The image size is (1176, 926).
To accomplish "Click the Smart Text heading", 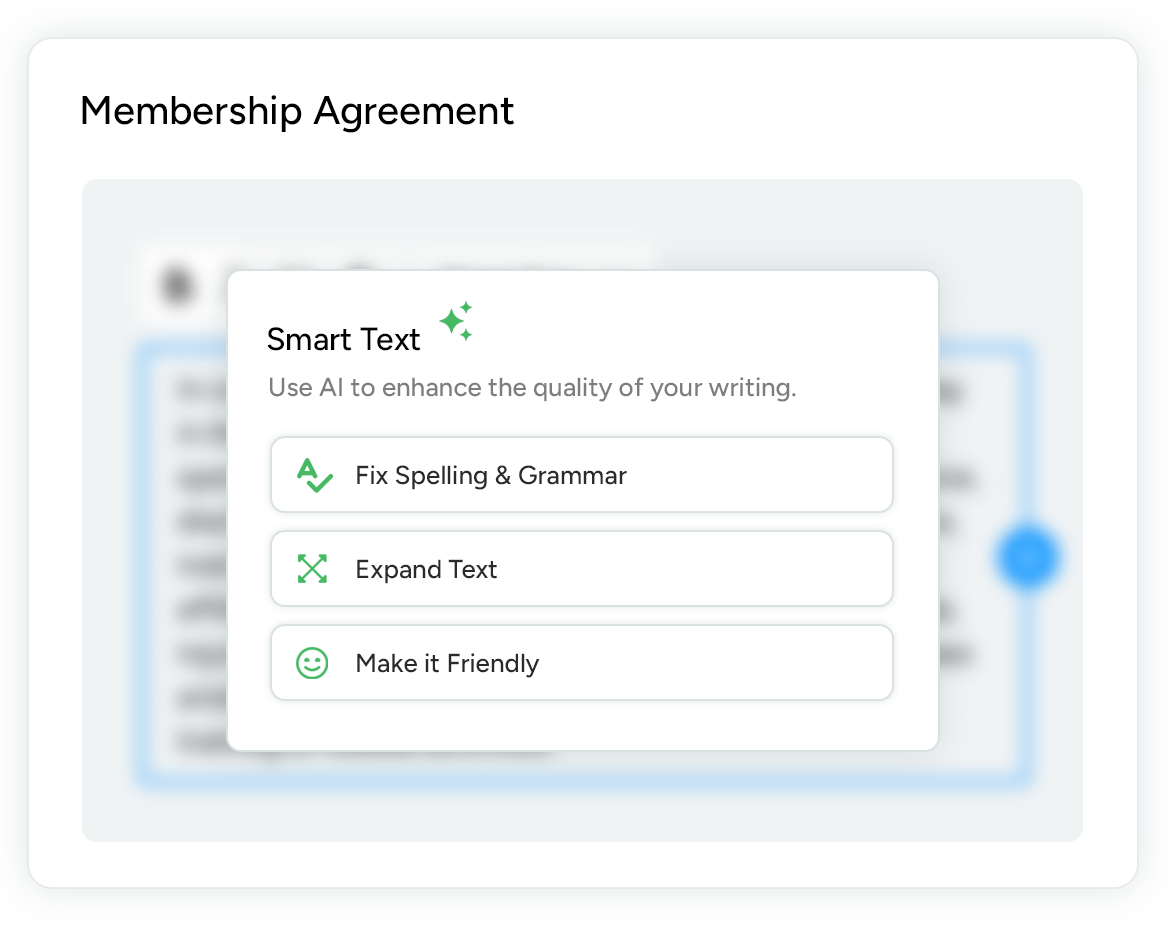I will point(343,340).
